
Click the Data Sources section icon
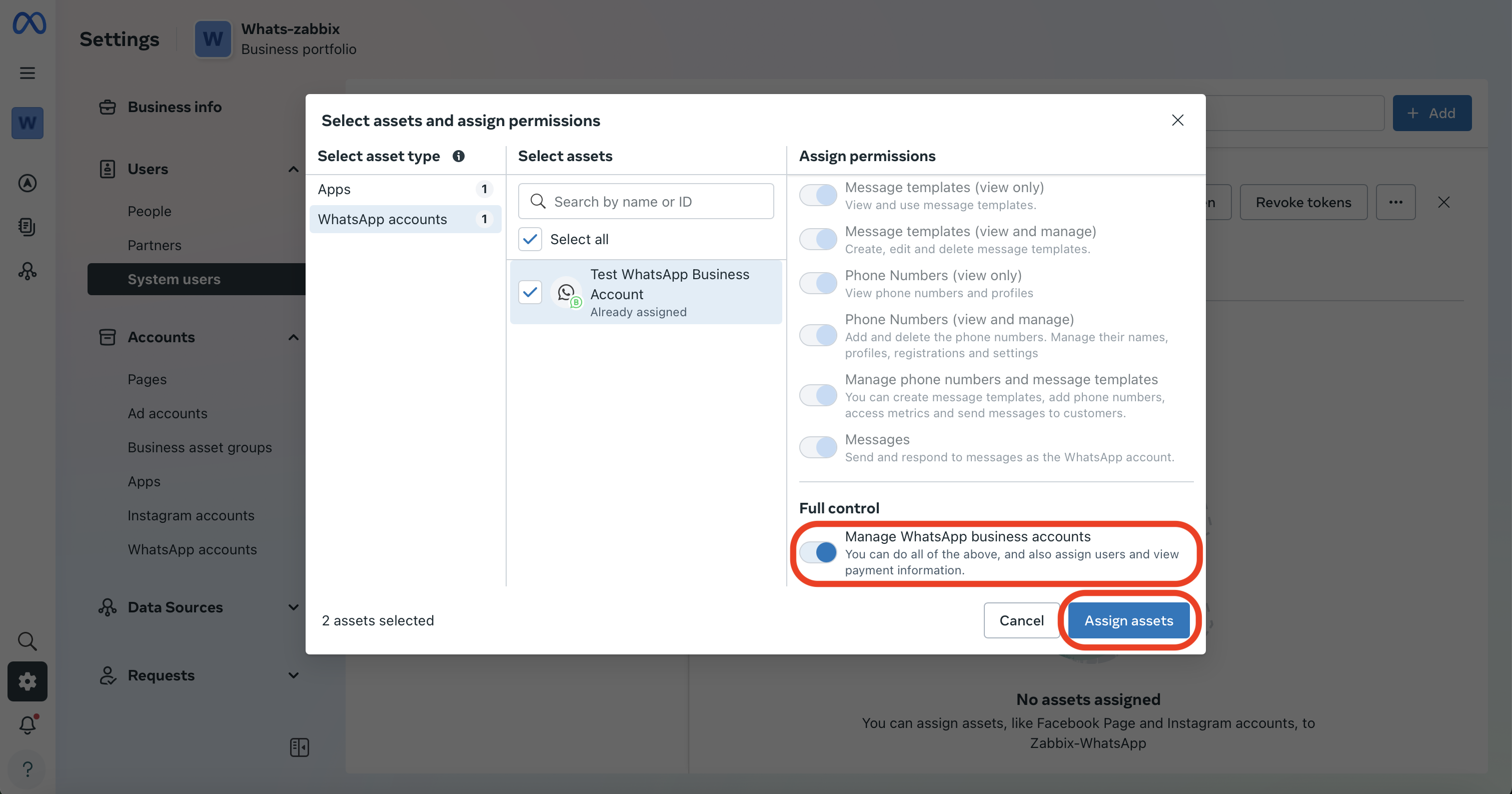coord(108,607)
